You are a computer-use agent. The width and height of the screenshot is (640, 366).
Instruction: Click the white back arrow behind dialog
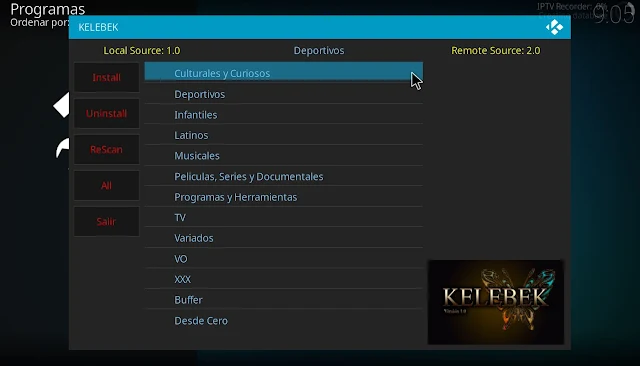(x=61, y=105)
